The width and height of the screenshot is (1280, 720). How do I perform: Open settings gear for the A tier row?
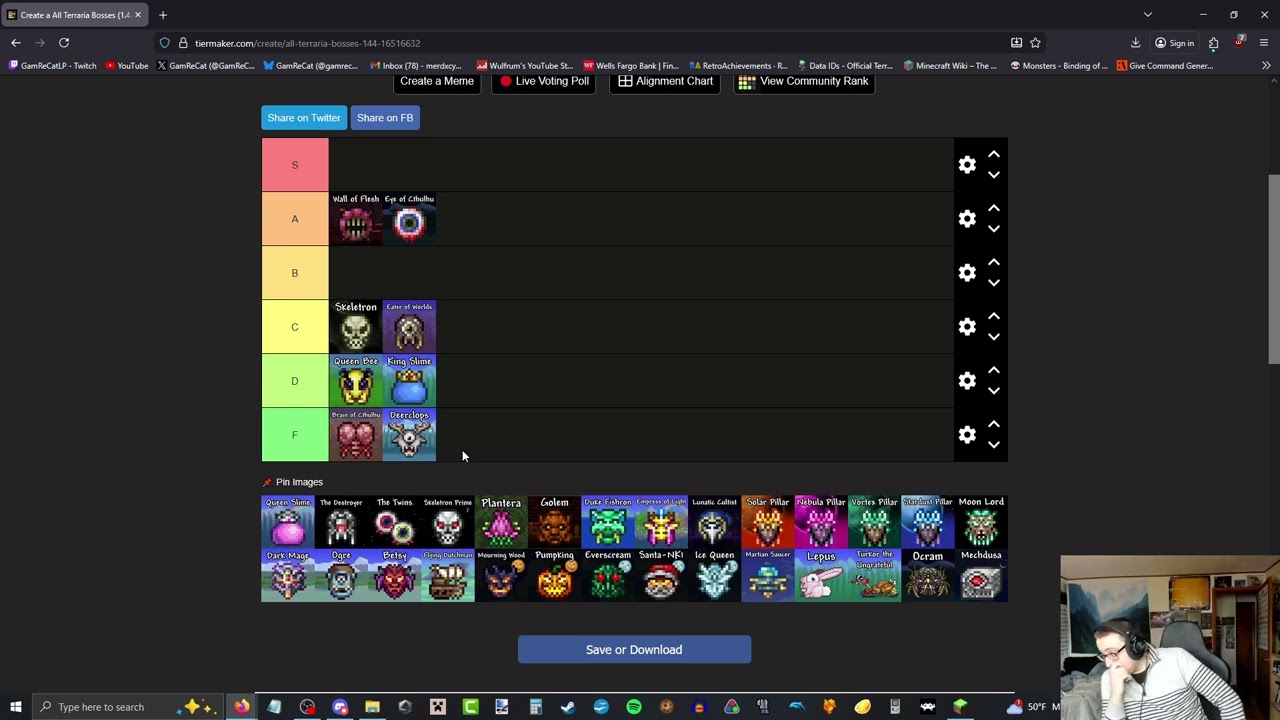pos(967,219)
